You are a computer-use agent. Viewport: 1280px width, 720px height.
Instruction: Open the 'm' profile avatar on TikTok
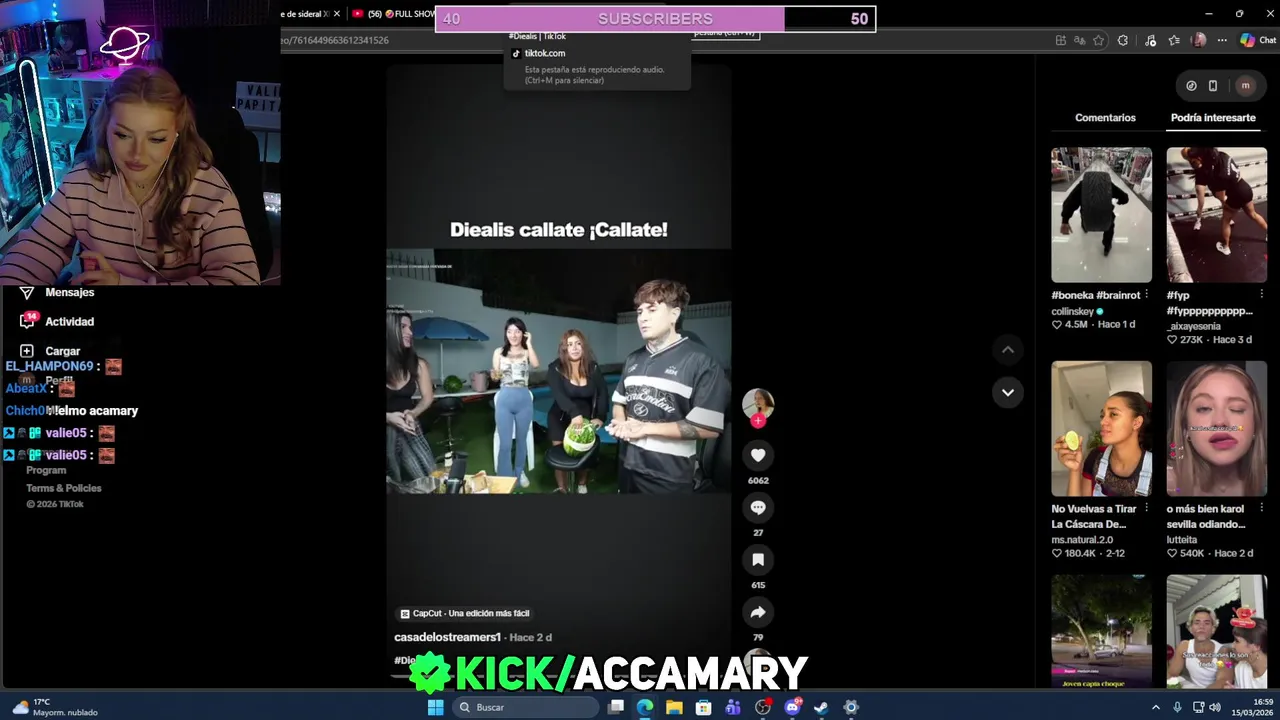click(1245, 86)
